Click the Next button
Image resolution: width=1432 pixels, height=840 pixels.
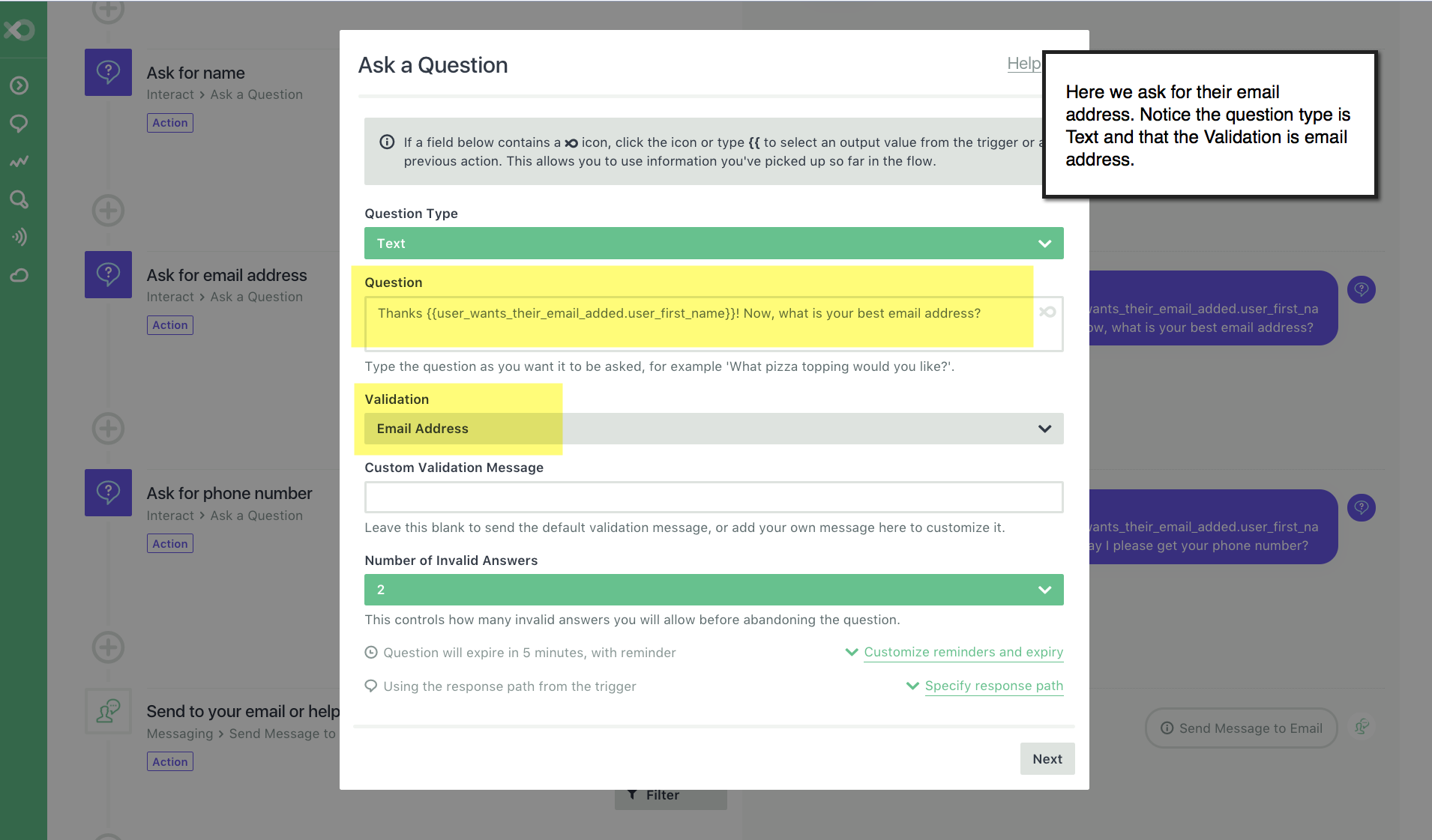1047,758
